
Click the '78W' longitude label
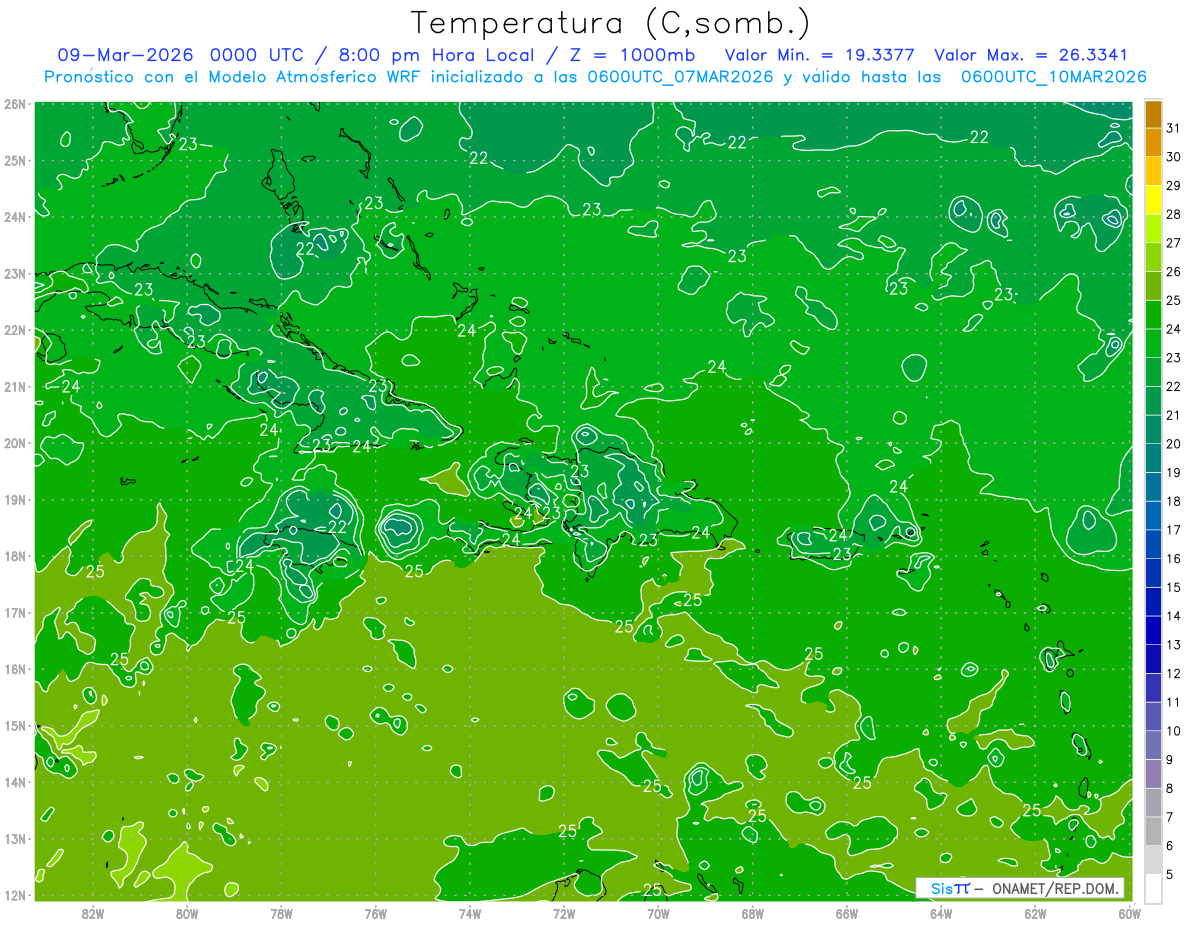click(x=281, y=913)
